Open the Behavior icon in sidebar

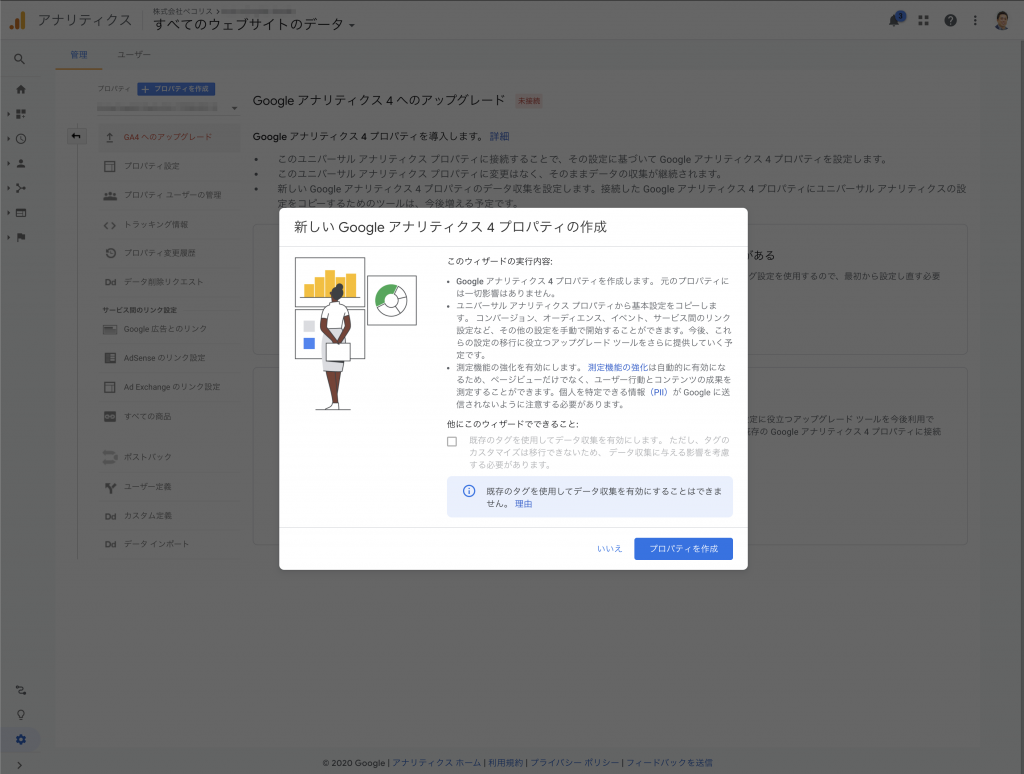pos(21,213)
